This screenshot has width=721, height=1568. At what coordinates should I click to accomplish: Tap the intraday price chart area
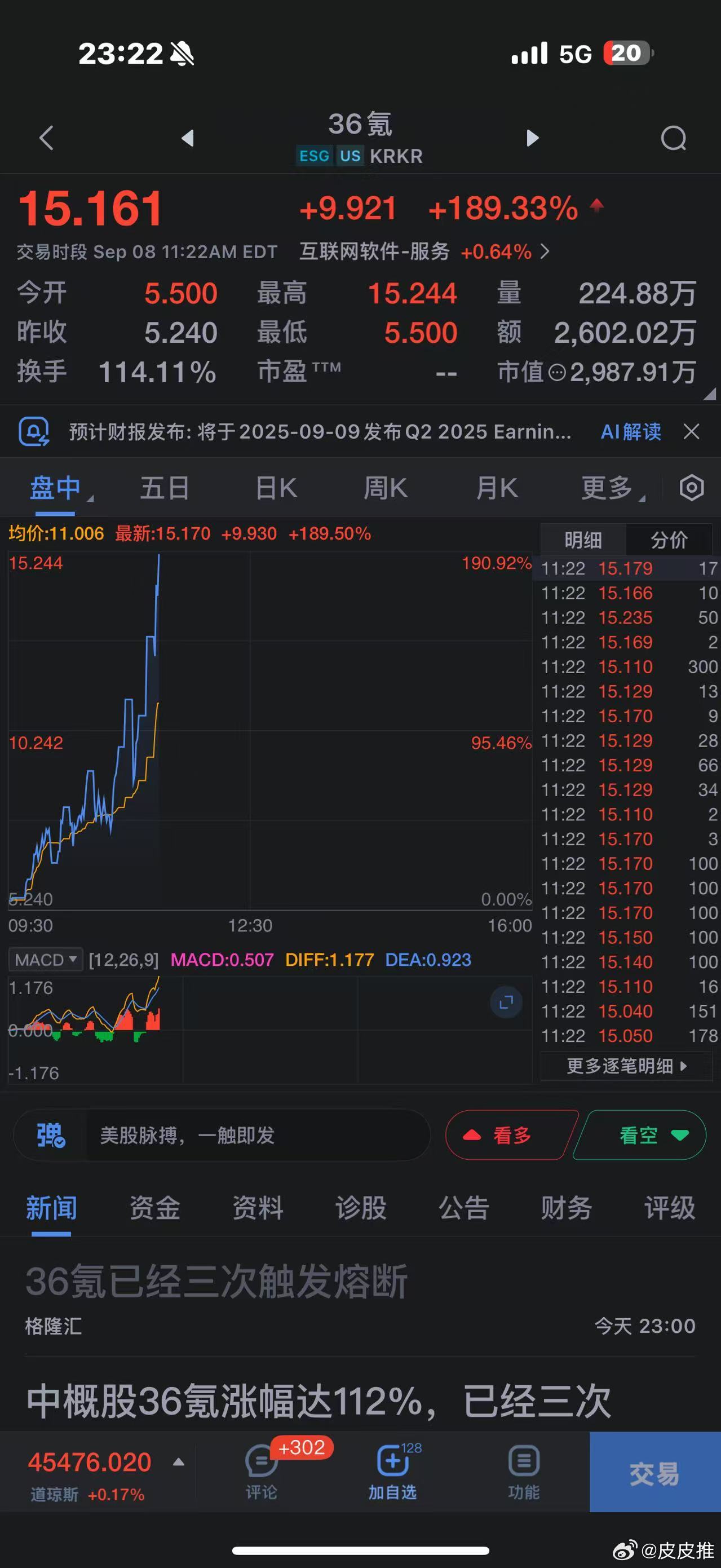pos(270,730)
